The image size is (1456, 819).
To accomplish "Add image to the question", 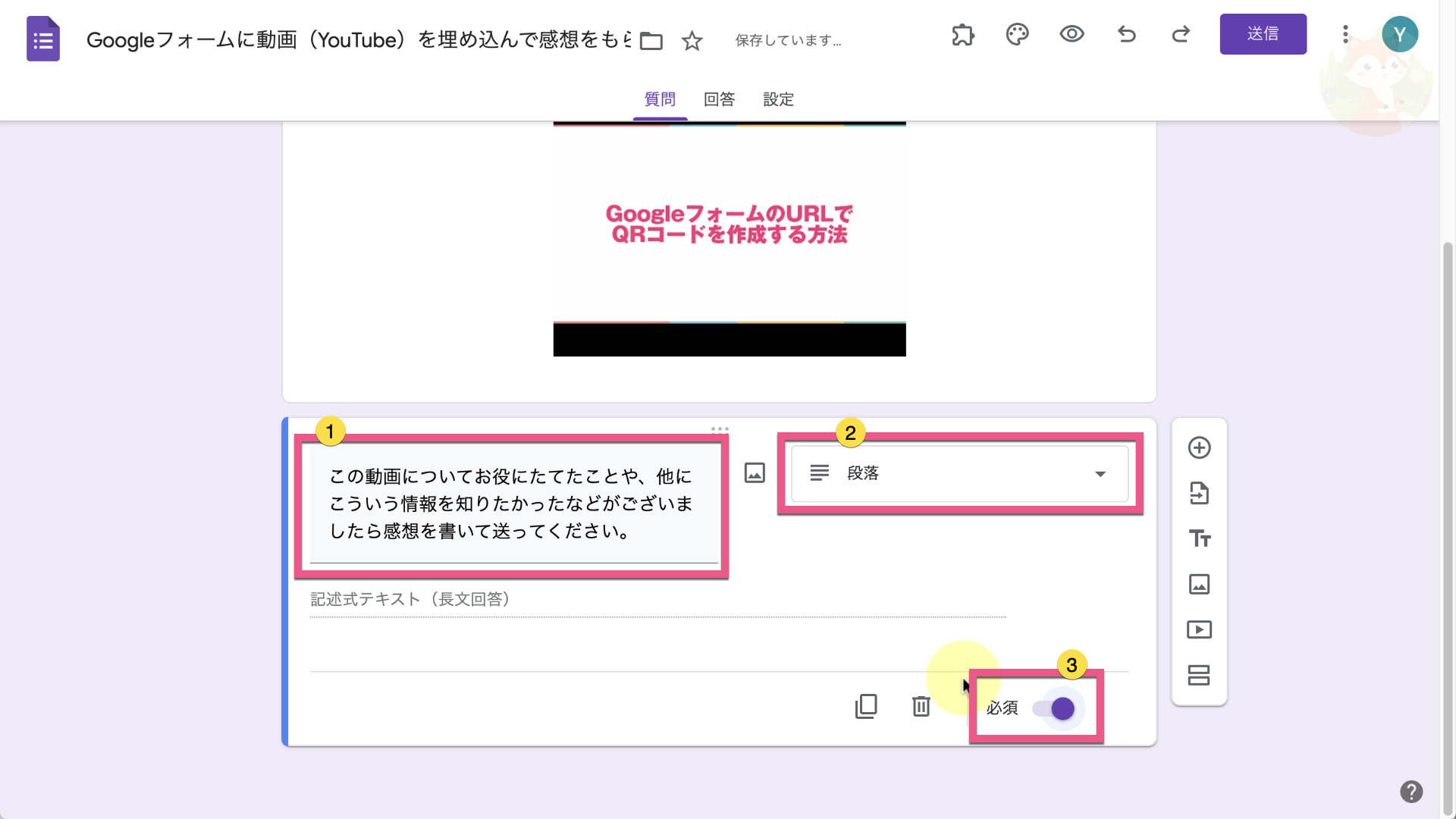I will point(755,473).
